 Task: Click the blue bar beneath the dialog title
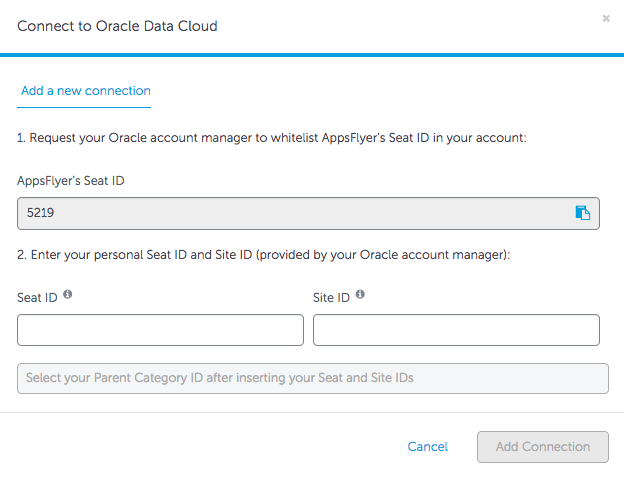pos(312,54)
